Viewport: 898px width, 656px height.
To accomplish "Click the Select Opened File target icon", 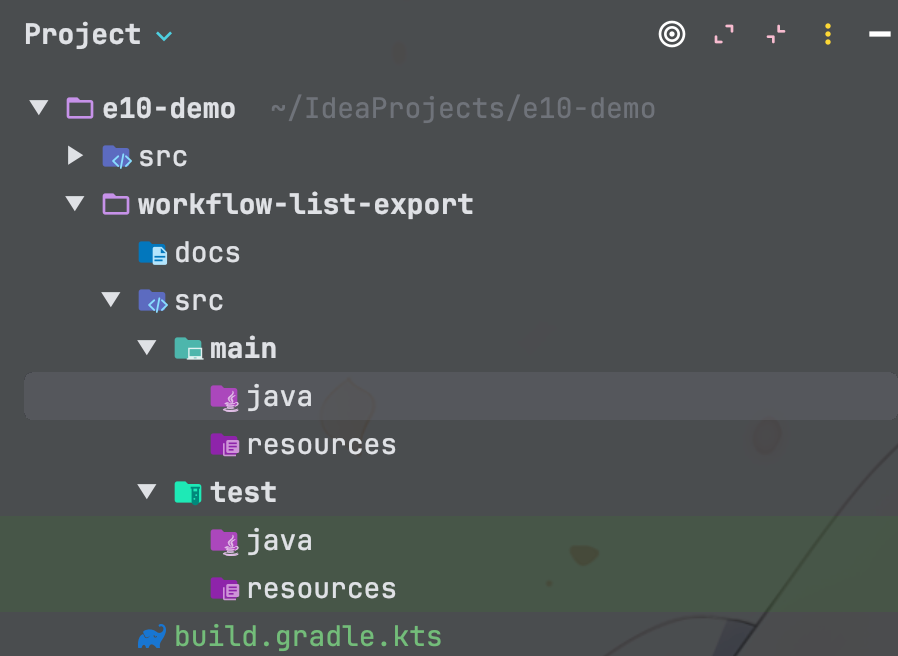I will 672,35.
